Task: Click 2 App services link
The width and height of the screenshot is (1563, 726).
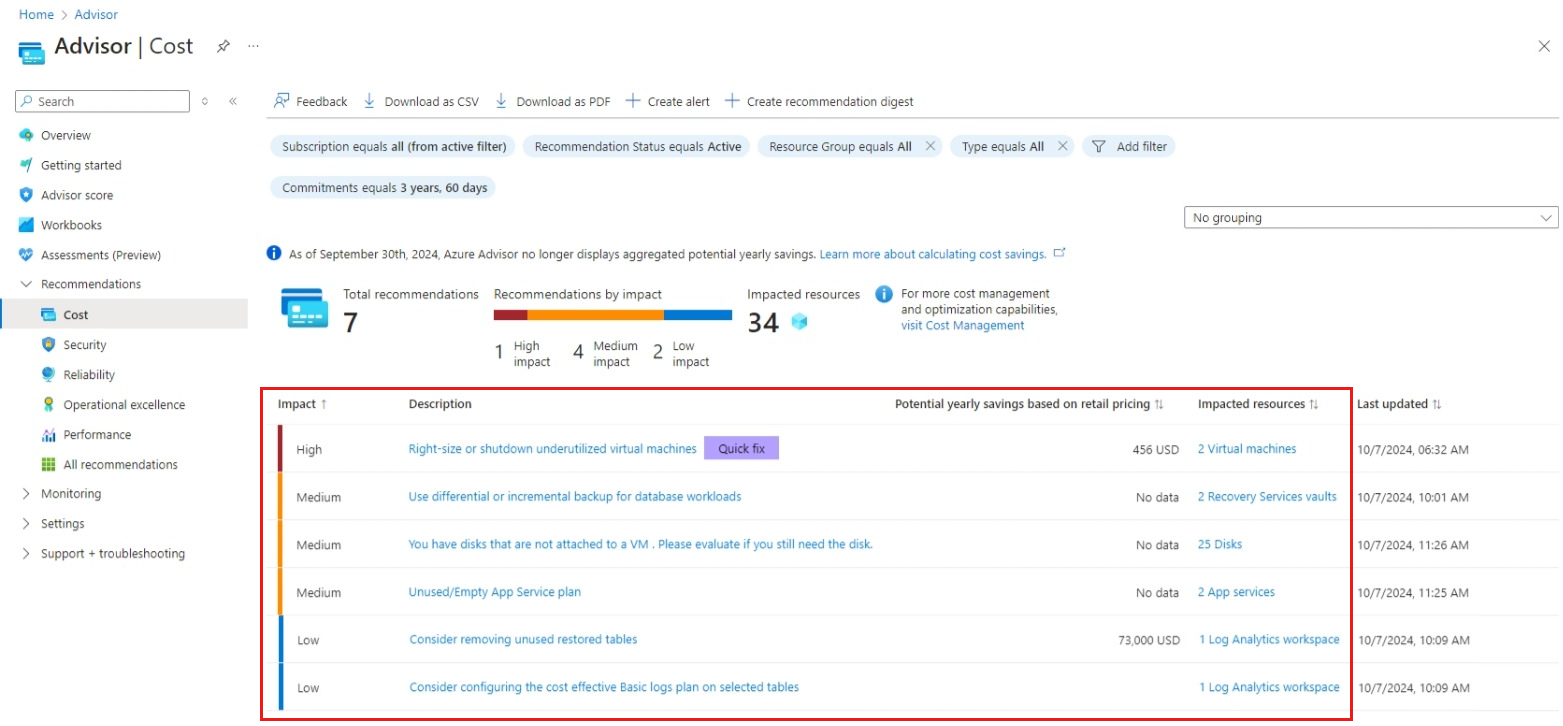Action: (1236, 592)
